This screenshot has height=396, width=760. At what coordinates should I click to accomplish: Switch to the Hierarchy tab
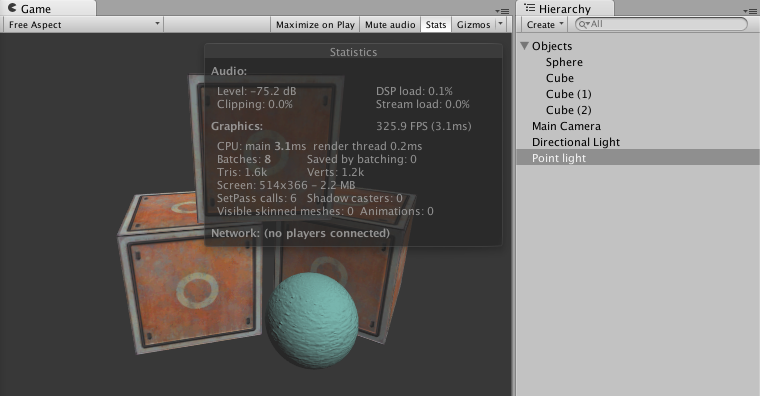[565, 8]
